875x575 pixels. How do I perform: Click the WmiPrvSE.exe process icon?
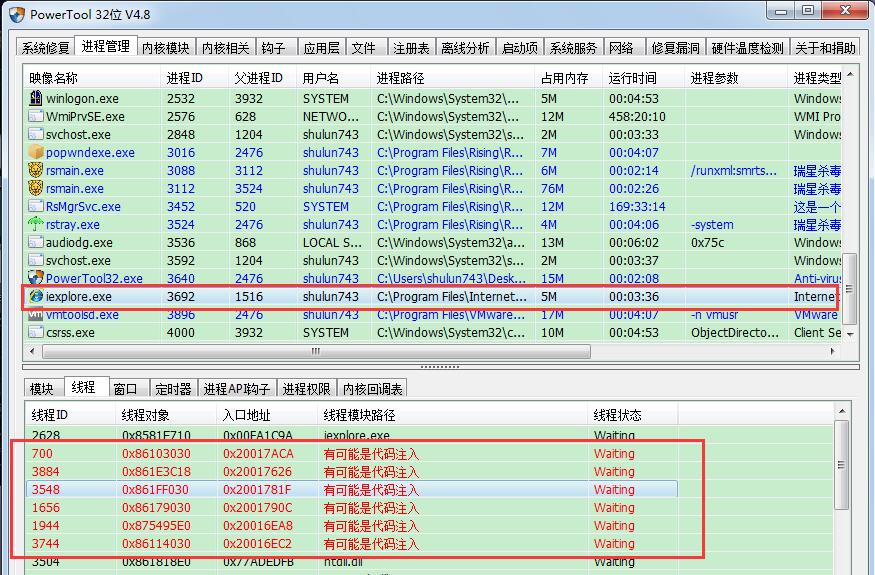click(x=36, y=116)
